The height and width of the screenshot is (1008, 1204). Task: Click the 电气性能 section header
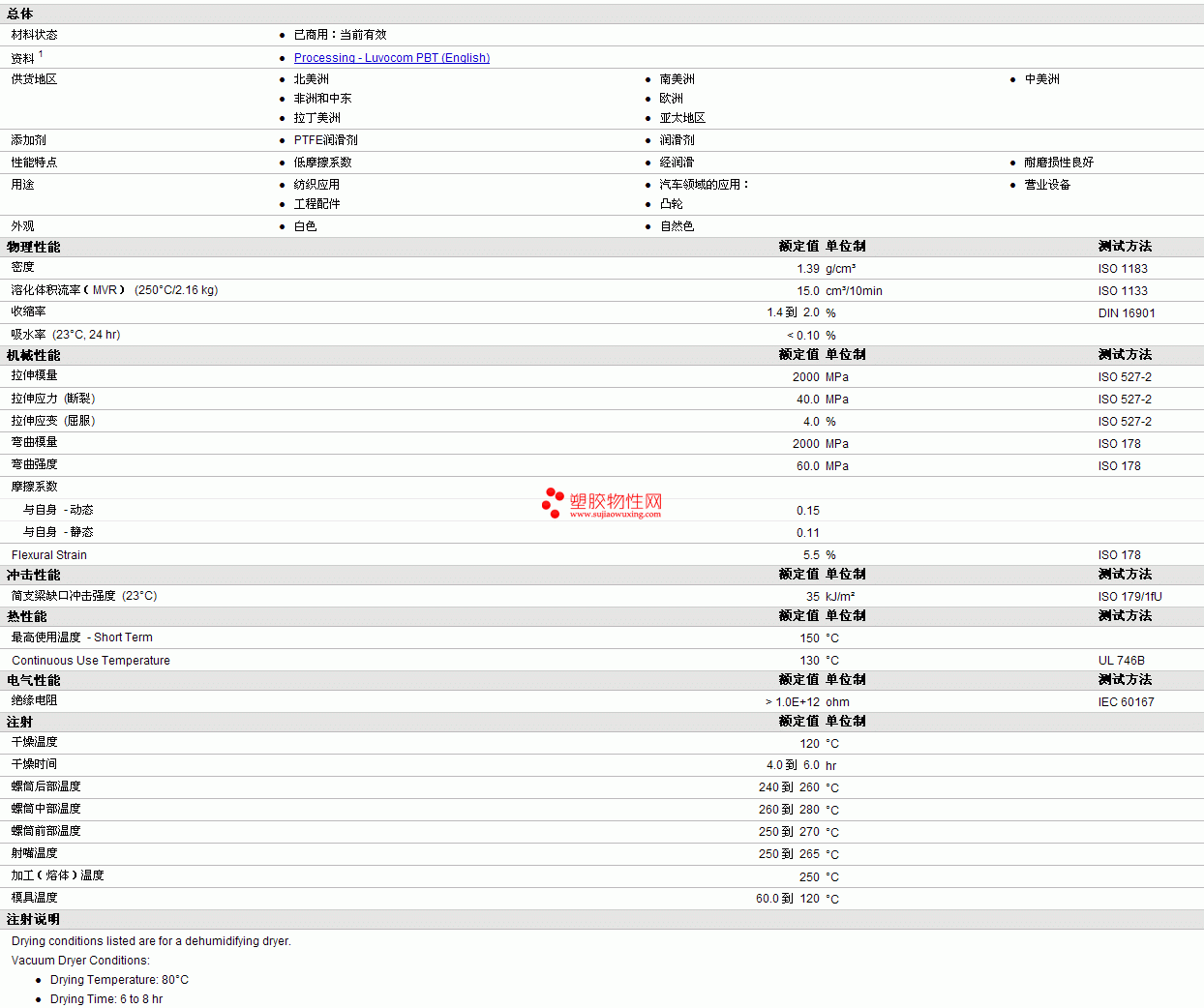pyautogui.click(x=34, y=680)
